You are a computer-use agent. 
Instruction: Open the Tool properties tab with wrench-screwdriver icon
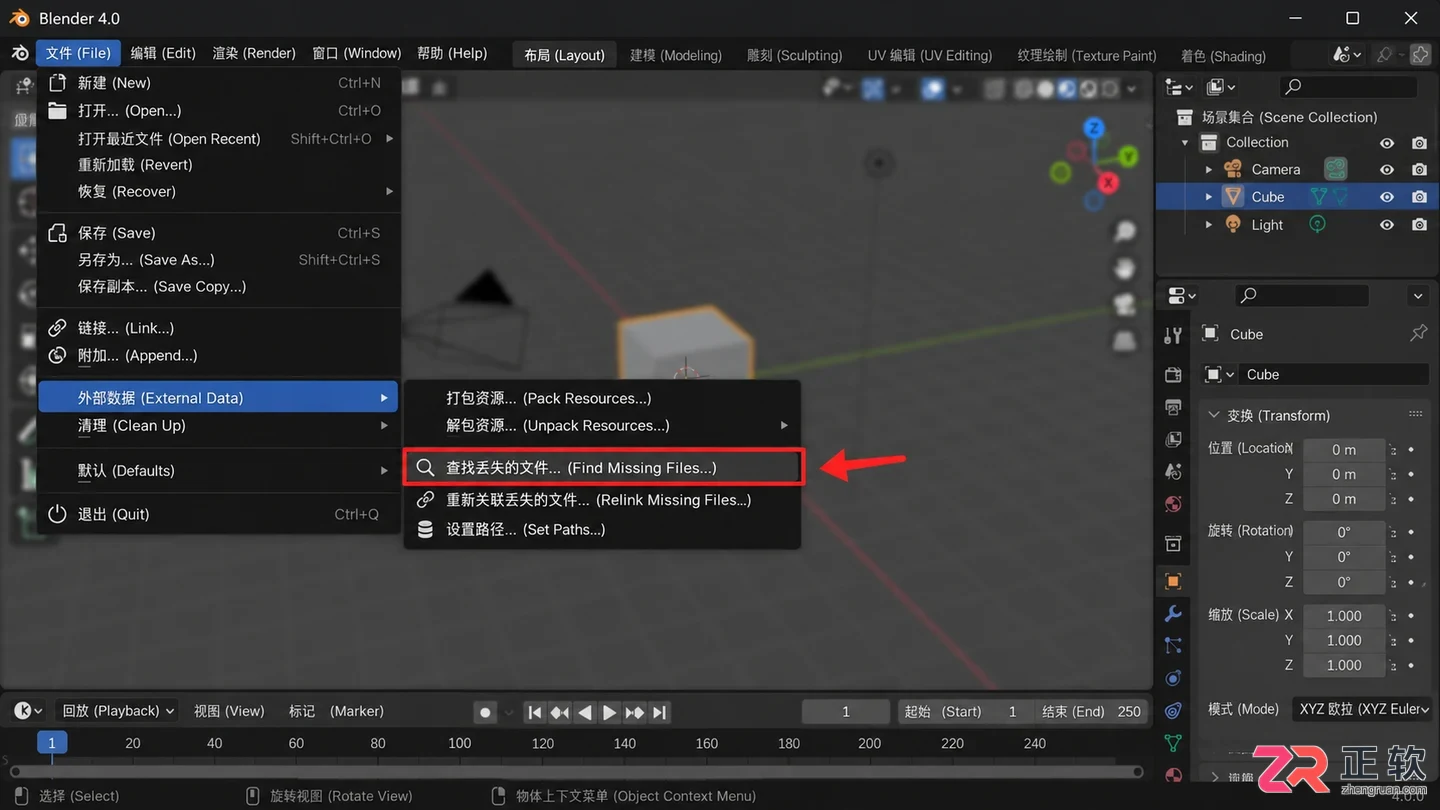[x=1174, y=335]
